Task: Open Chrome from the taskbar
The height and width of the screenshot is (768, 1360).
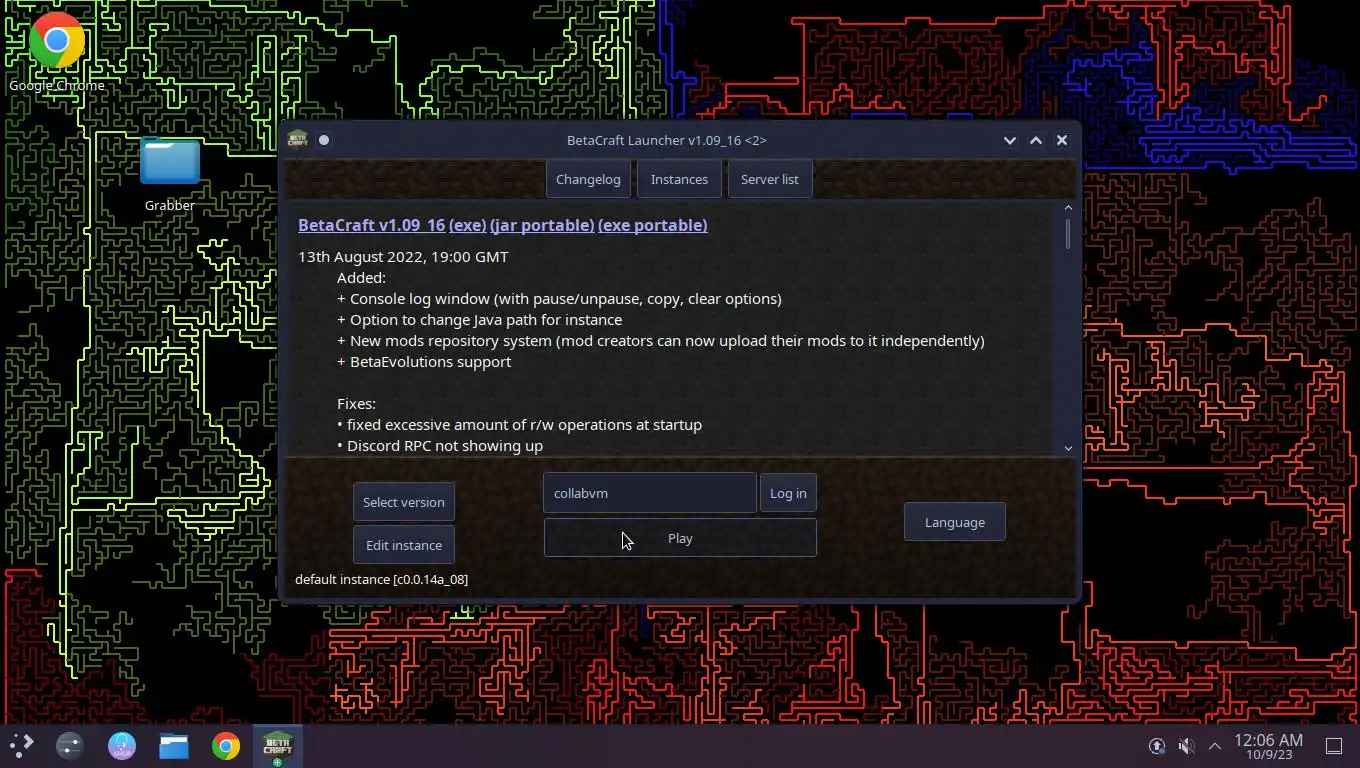Action: coord(226,746)
